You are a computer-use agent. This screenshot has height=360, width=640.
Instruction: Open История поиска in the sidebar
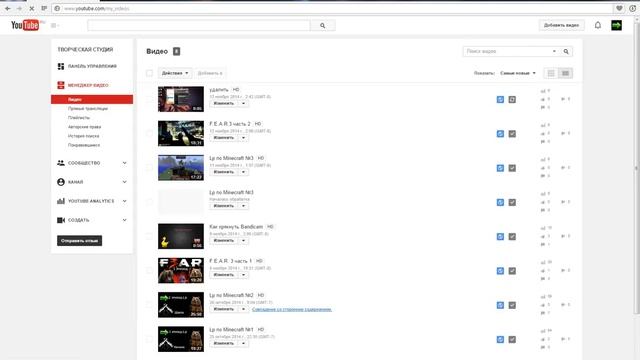pyautogui.click(x=84, y=136)
